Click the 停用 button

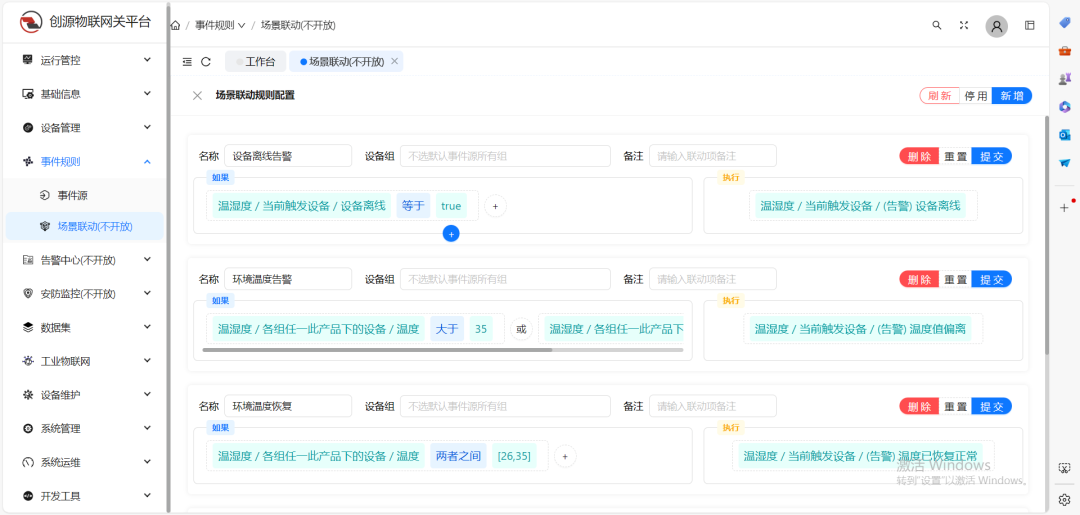pos(976,96)
